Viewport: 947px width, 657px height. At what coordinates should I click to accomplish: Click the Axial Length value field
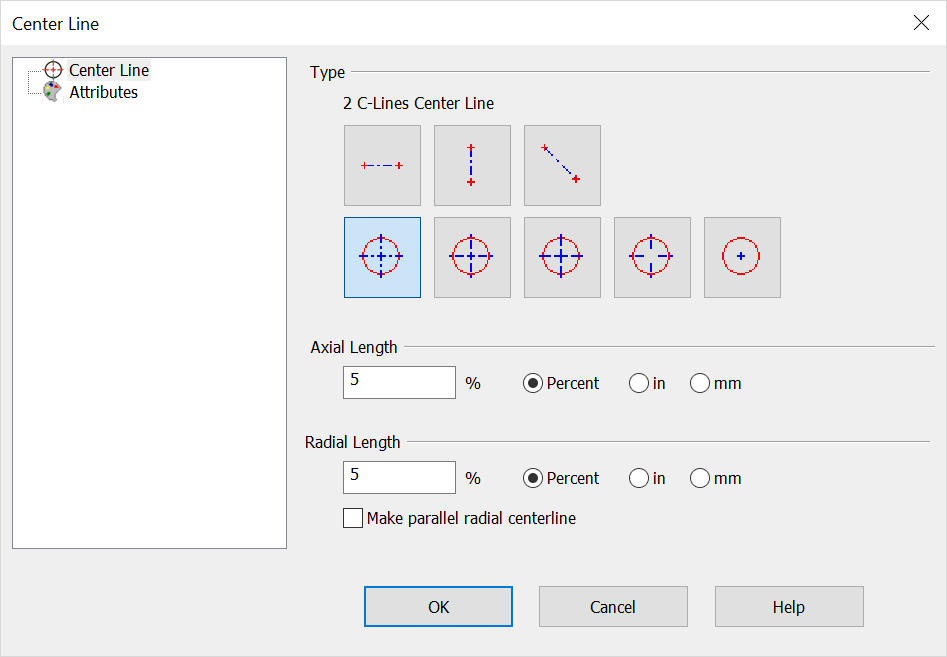pyautogui.click(x=398, y=382)
